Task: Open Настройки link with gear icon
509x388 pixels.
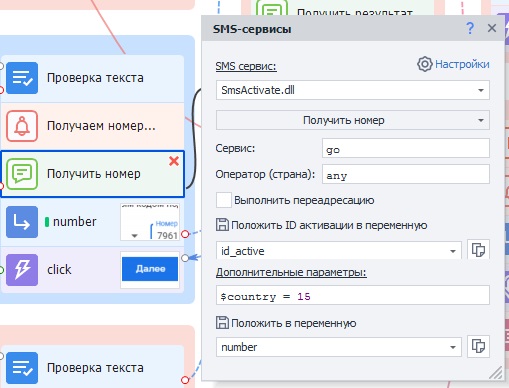Action: coord(453,64)
